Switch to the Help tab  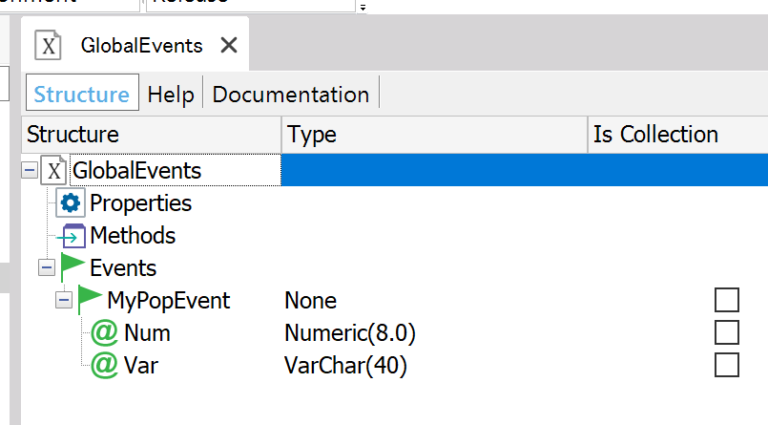(x=170, y=94)
